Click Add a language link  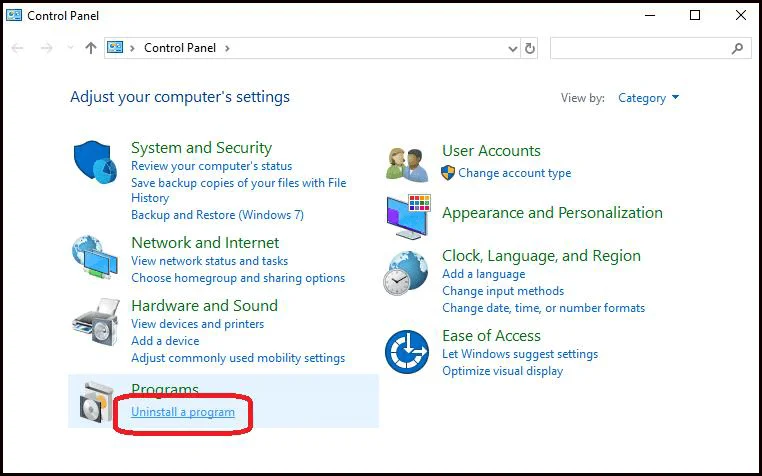click(x=484, y=274)
